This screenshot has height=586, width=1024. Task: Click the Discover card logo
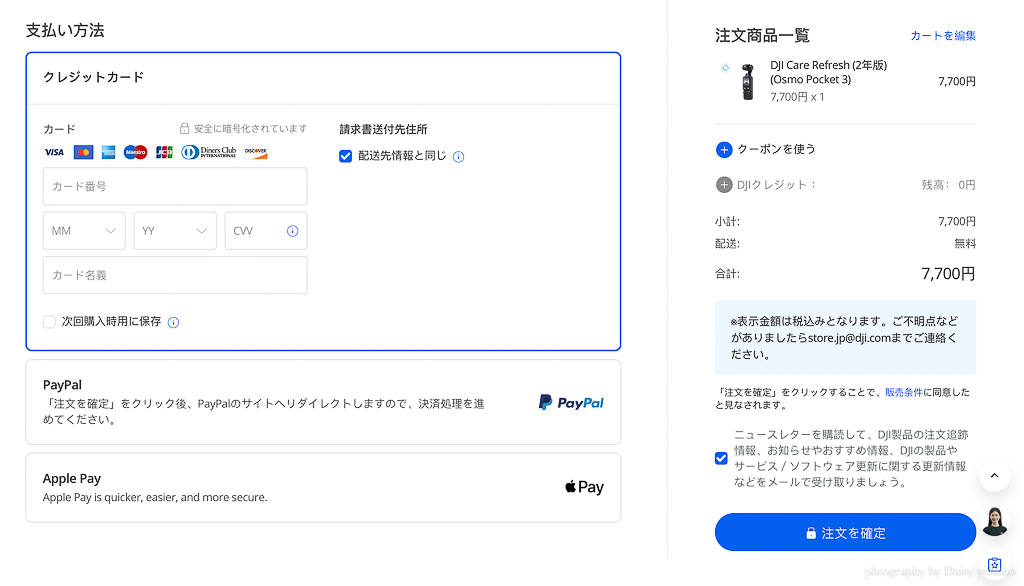256,152
